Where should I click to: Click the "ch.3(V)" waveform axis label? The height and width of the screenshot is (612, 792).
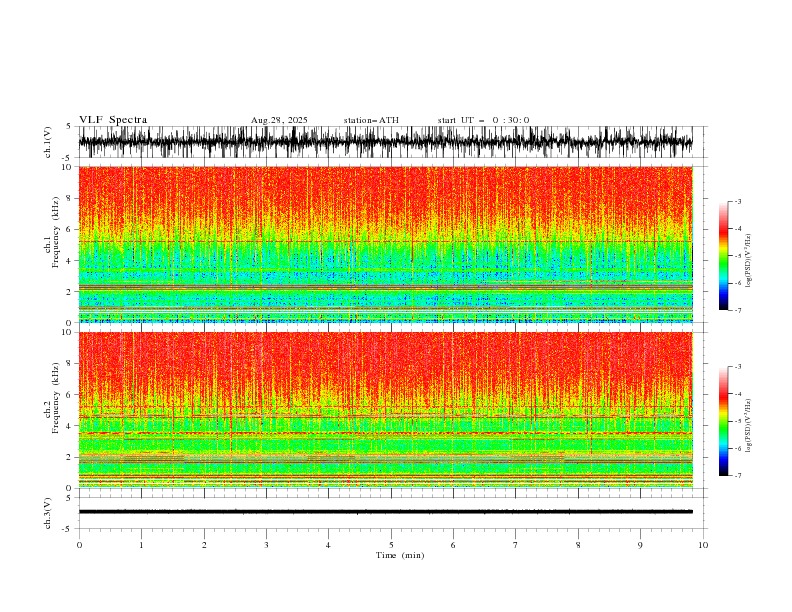(48, 513)
